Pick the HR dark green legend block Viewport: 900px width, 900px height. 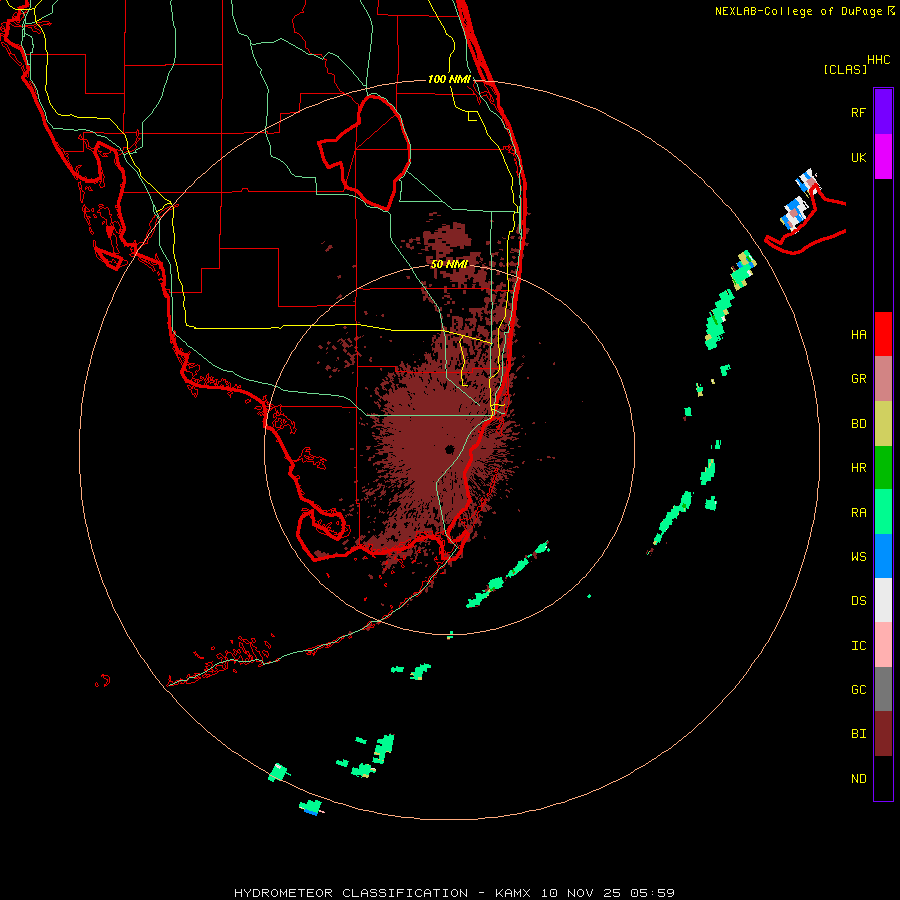coord(883,467)
